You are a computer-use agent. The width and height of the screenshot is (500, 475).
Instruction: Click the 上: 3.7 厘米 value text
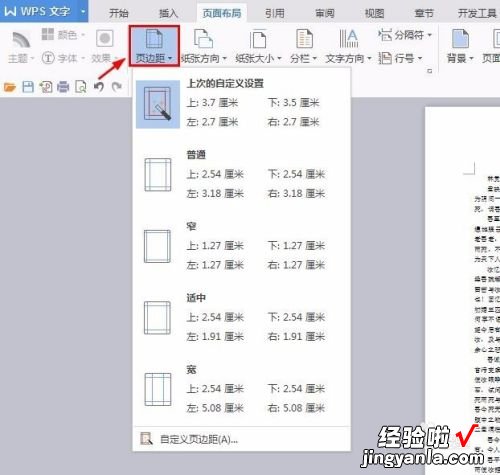(212, 103)
